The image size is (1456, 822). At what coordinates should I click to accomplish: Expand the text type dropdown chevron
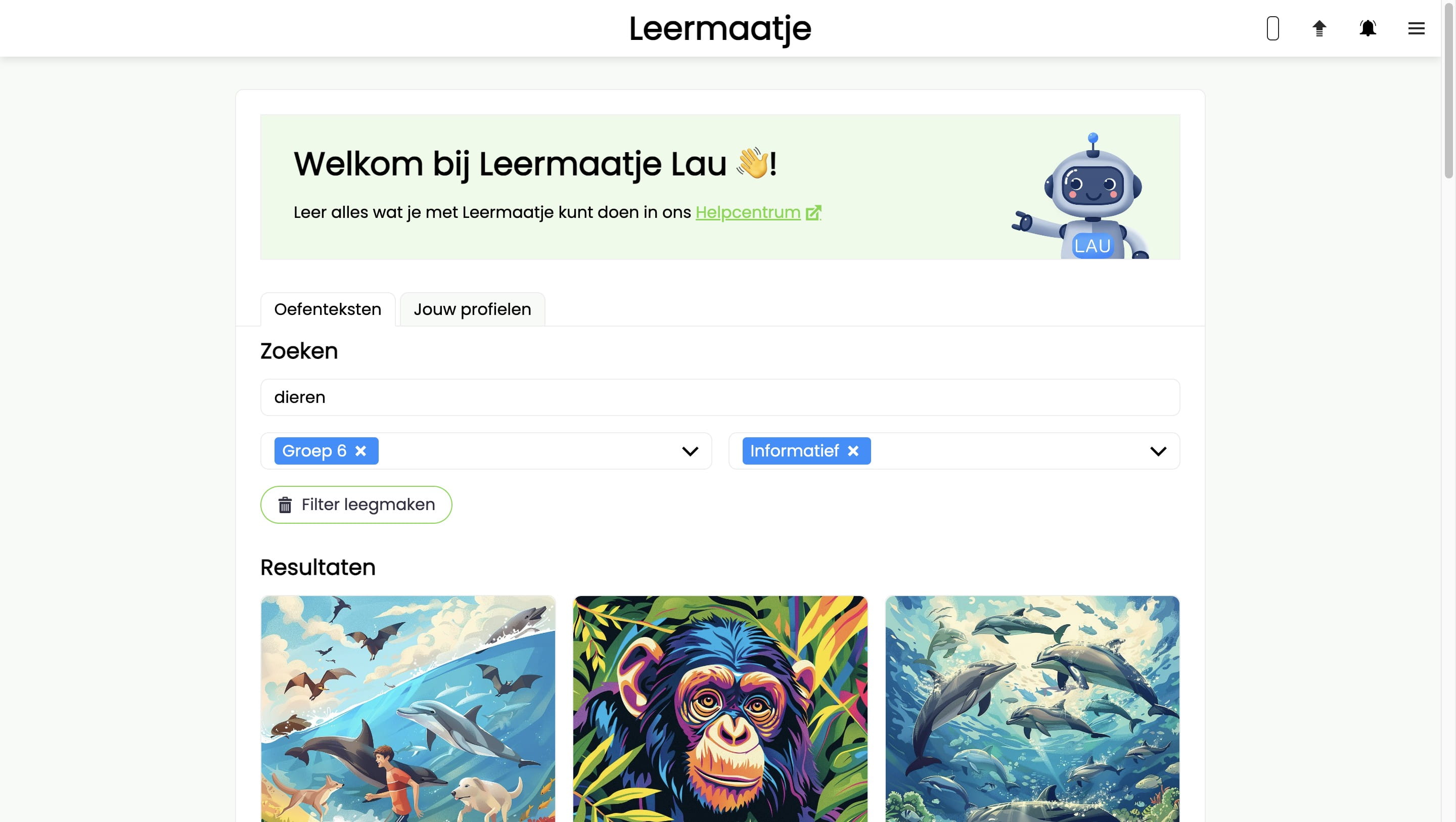(x=1158, y=451)
